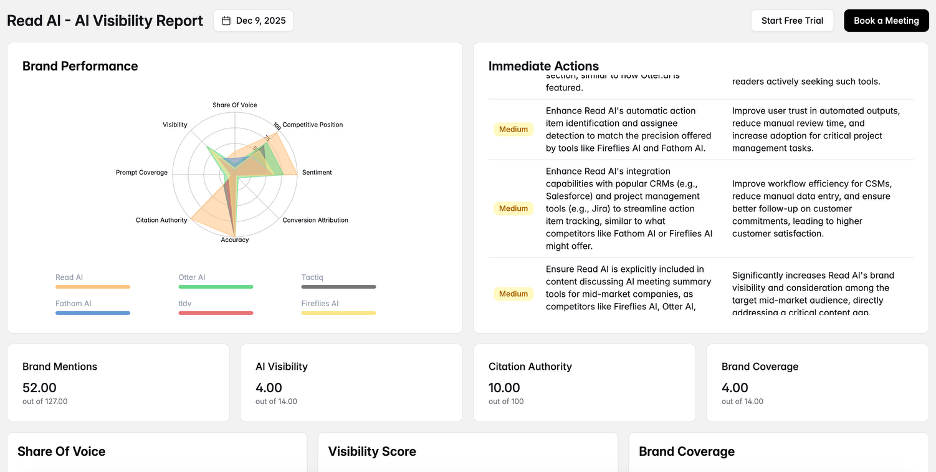
Task: Click the Start Free Trial button
Action: (x=792, y=21)
